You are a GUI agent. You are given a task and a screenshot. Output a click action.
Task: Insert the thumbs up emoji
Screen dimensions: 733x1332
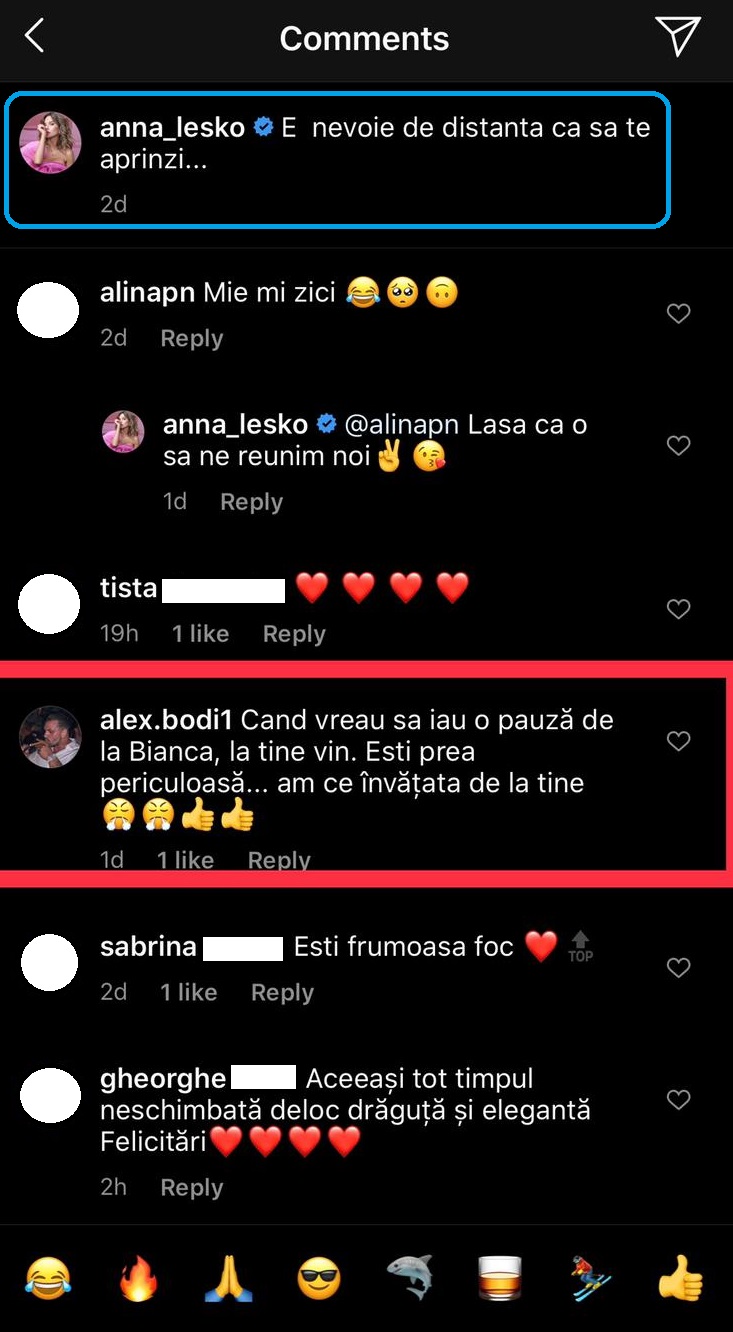pyautogui.click(x=680, y=1279)
